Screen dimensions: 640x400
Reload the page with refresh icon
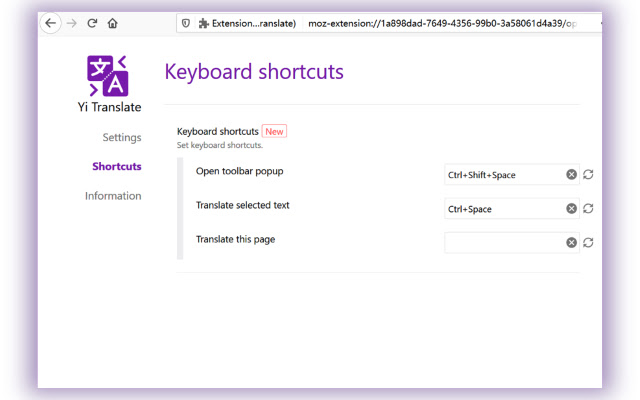(x=92, y=23)
